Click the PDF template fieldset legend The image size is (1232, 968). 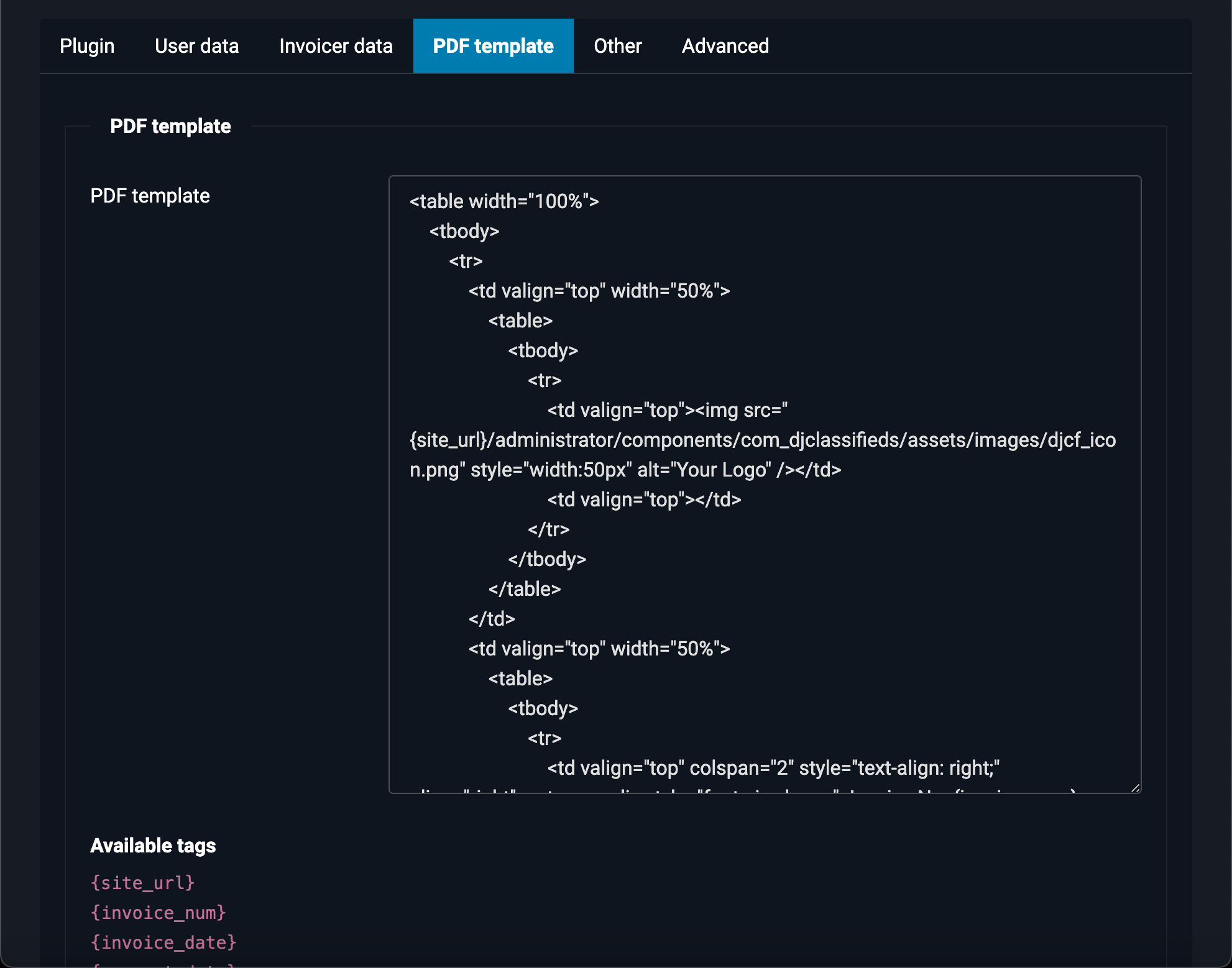170,126
